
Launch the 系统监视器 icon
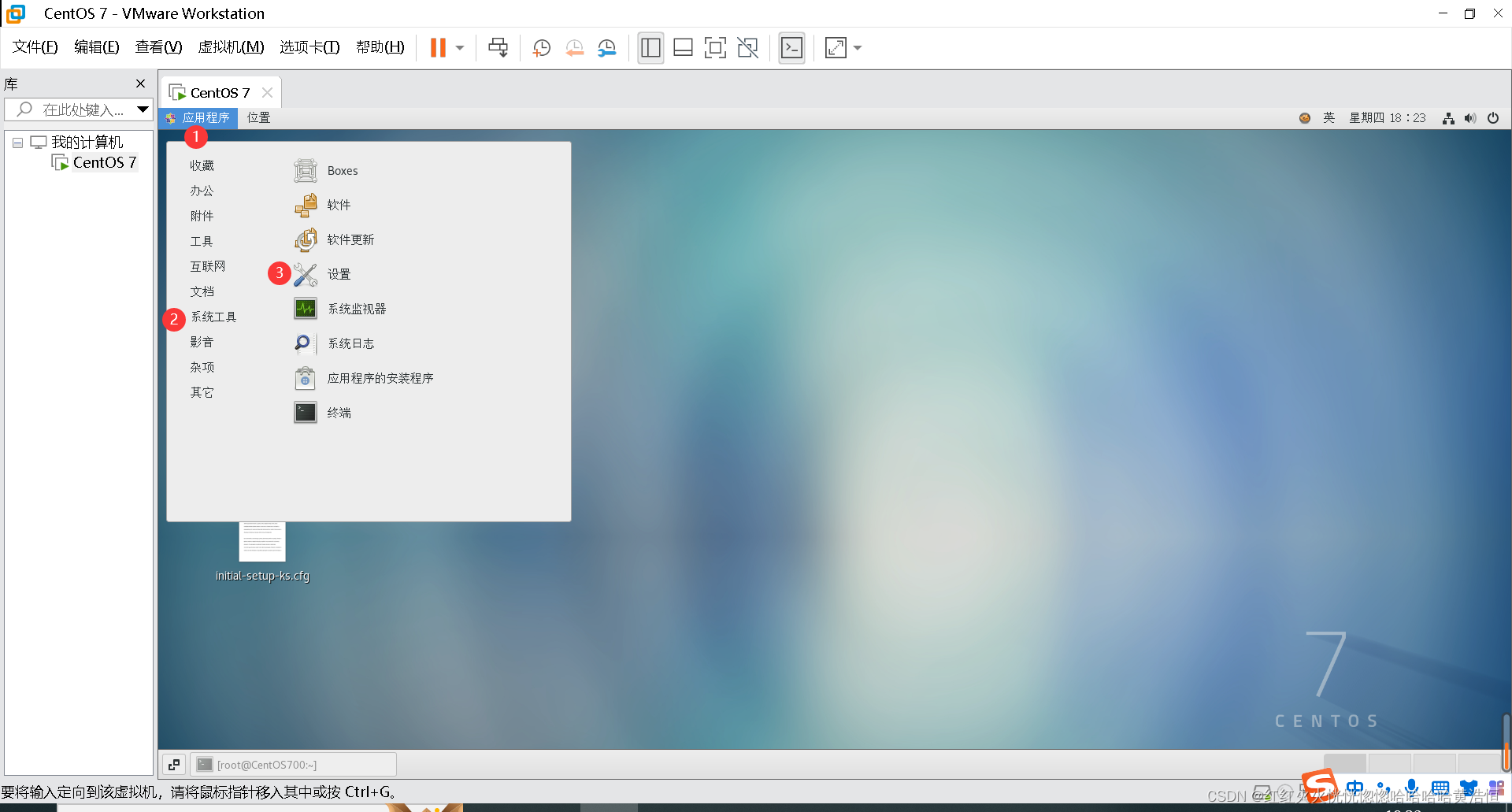pos(306,309)
